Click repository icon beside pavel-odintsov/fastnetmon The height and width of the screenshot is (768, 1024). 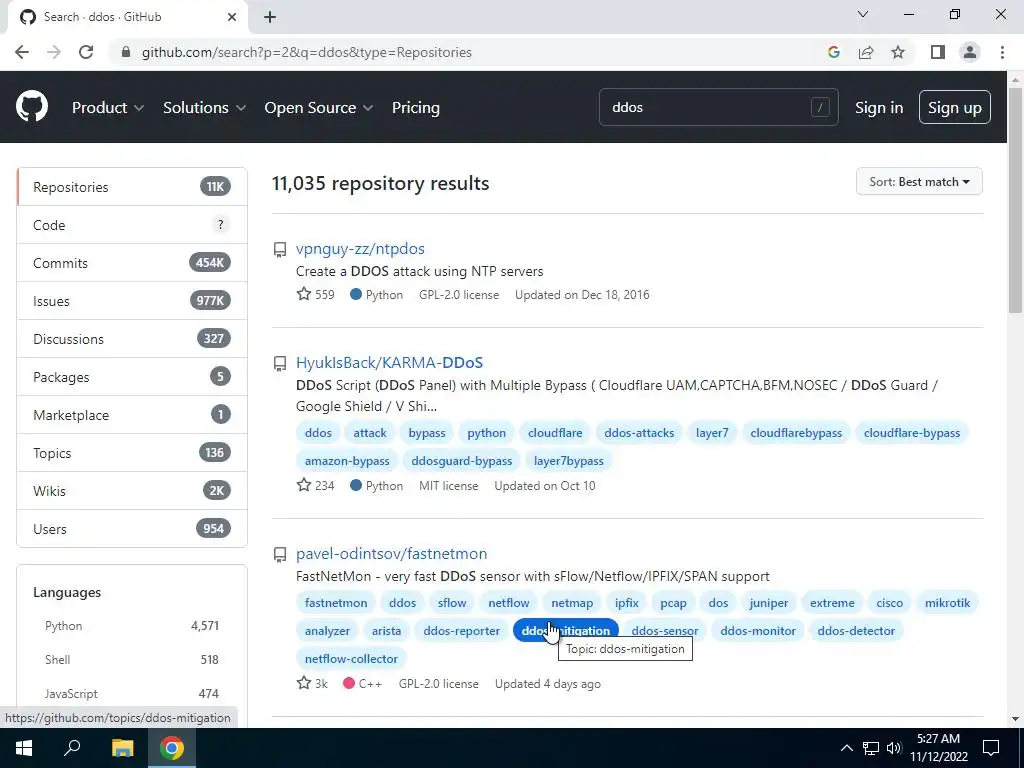point(280,554)
